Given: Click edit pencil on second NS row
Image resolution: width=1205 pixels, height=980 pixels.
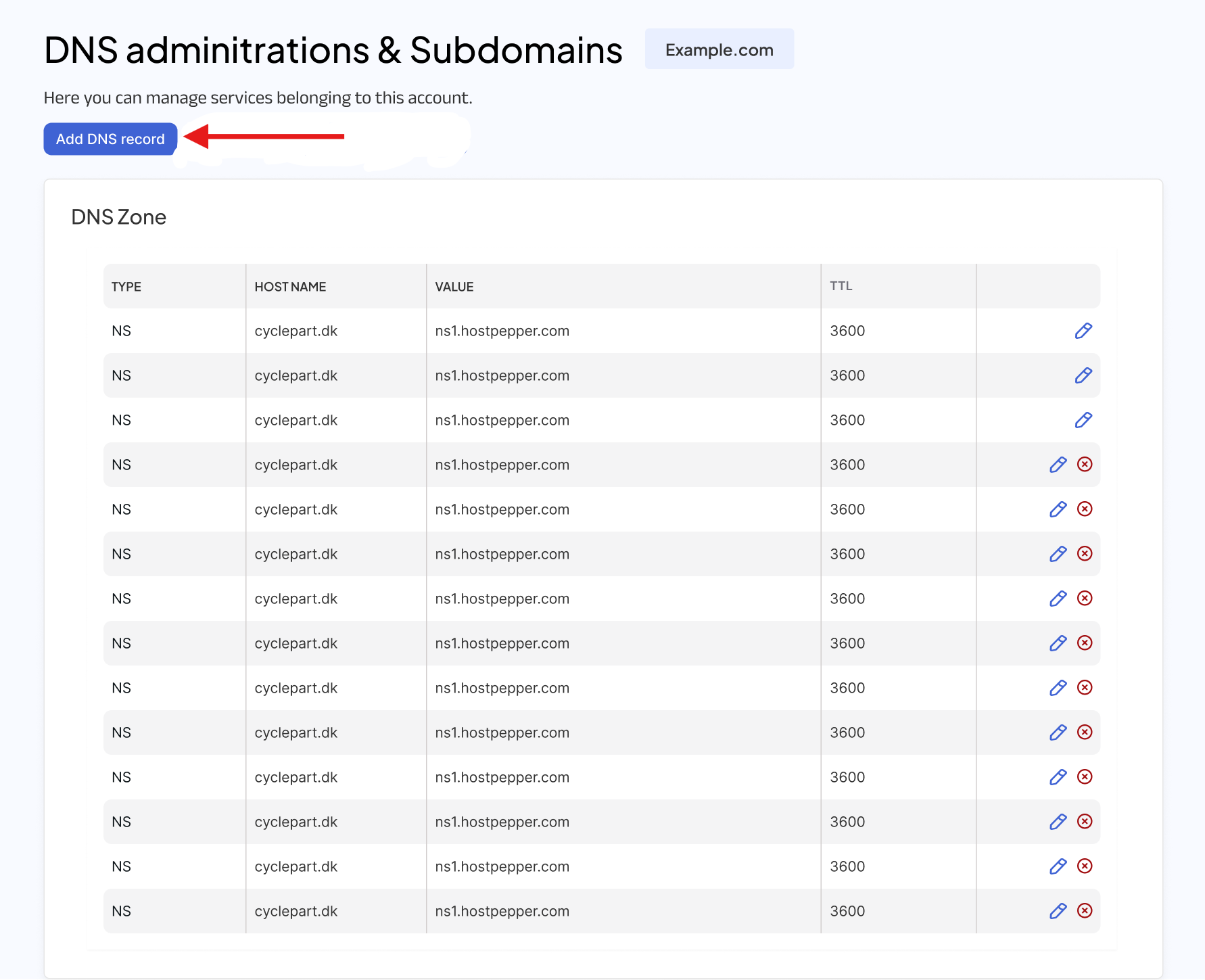Looking at the screenshot, I should [1083, 375].
